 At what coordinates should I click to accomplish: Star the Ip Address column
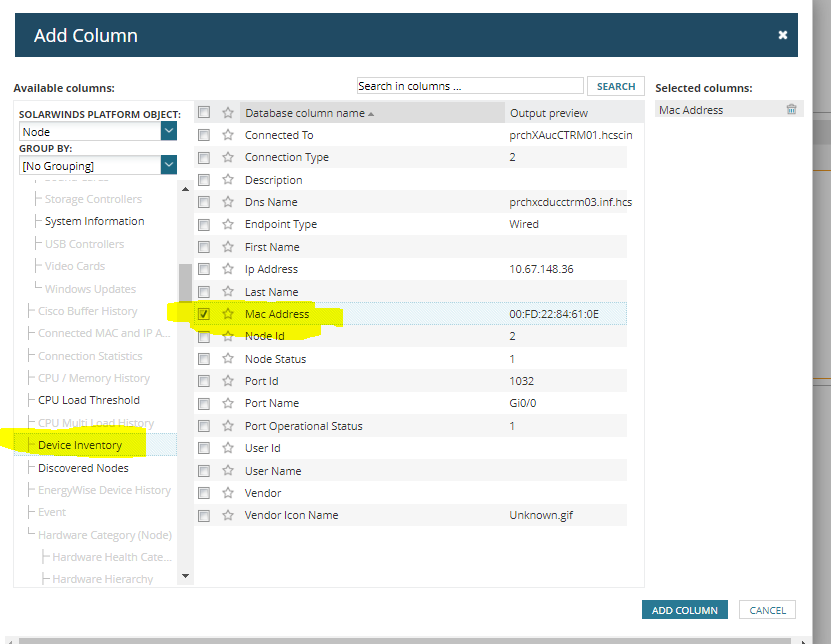228,269
